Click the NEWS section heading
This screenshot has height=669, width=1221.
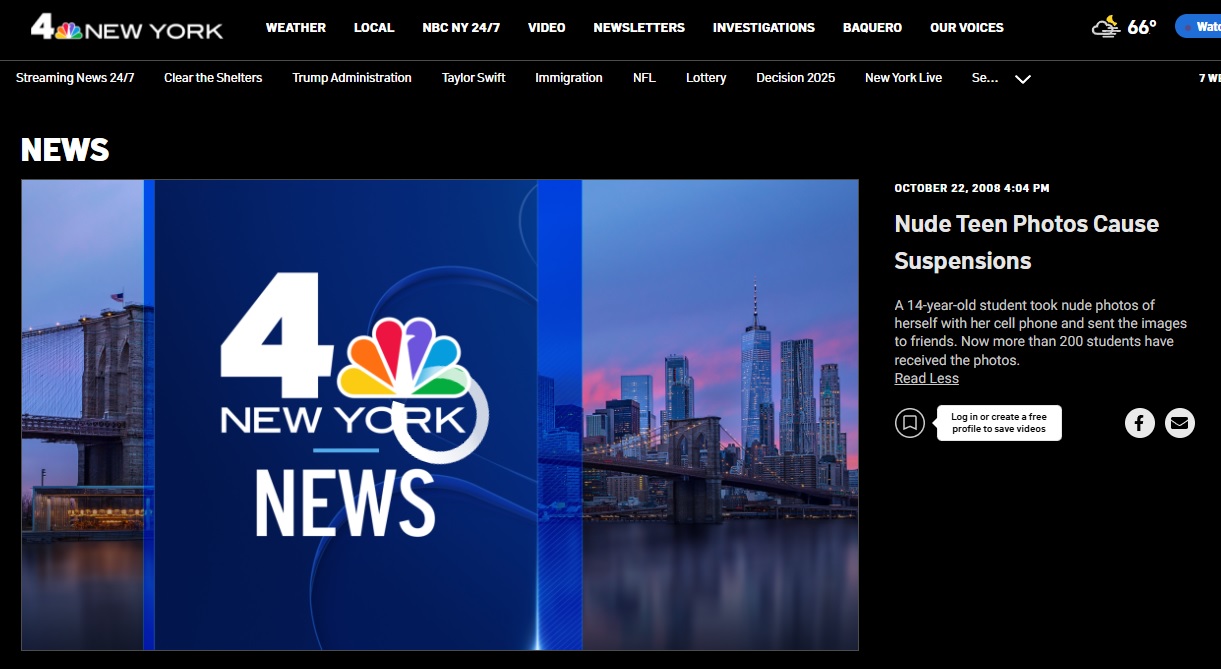(x=65, y=150)
